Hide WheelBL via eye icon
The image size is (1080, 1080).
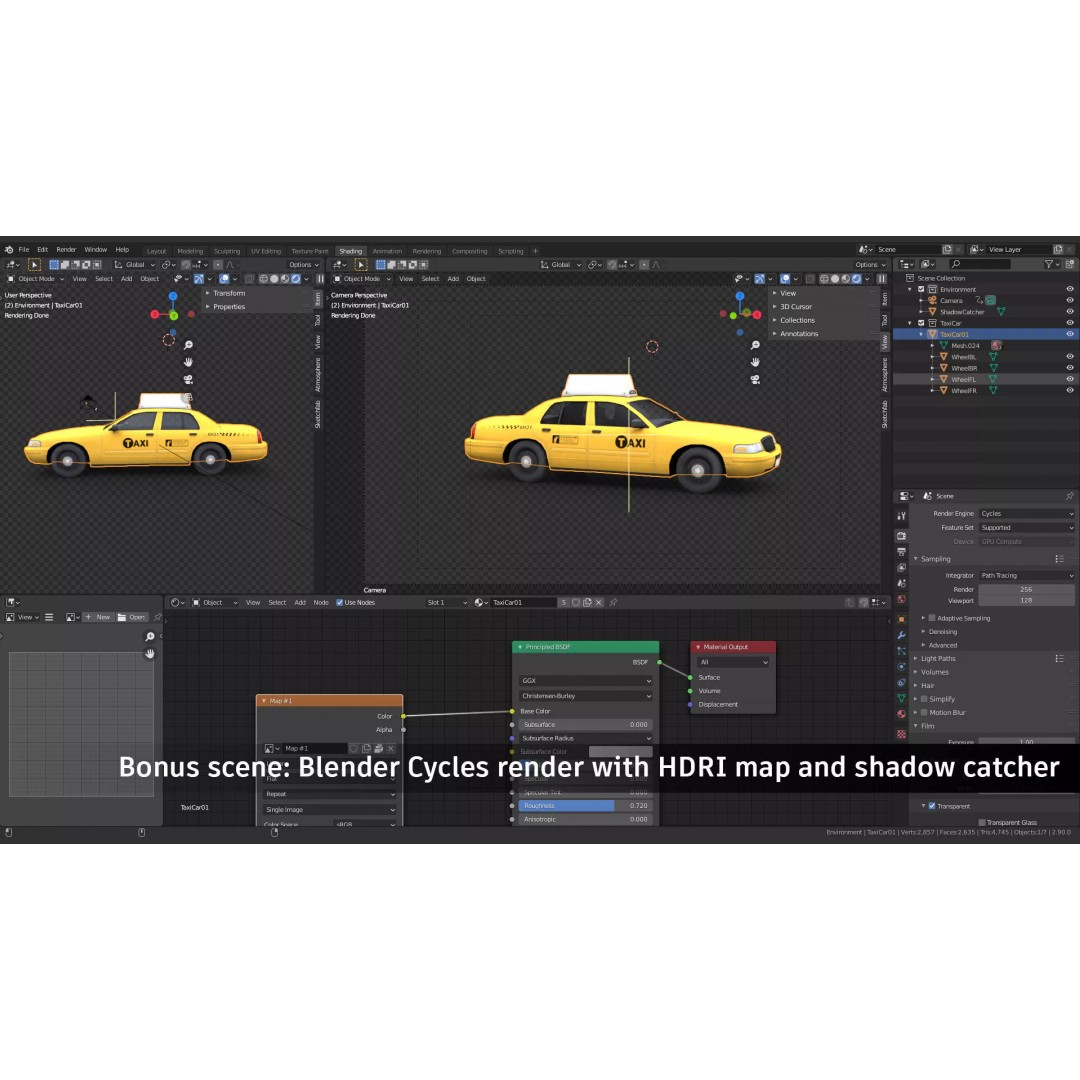(x=1070, y=357)
